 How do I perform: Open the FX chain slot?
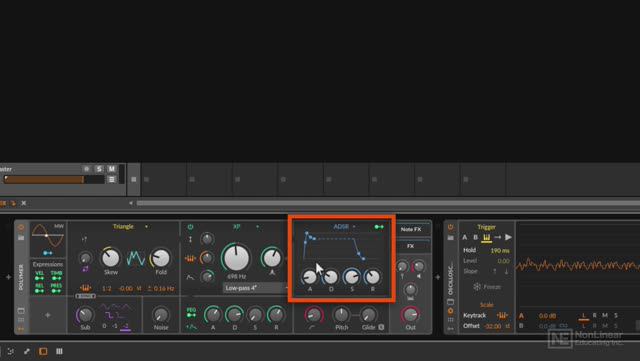point(411,246)
